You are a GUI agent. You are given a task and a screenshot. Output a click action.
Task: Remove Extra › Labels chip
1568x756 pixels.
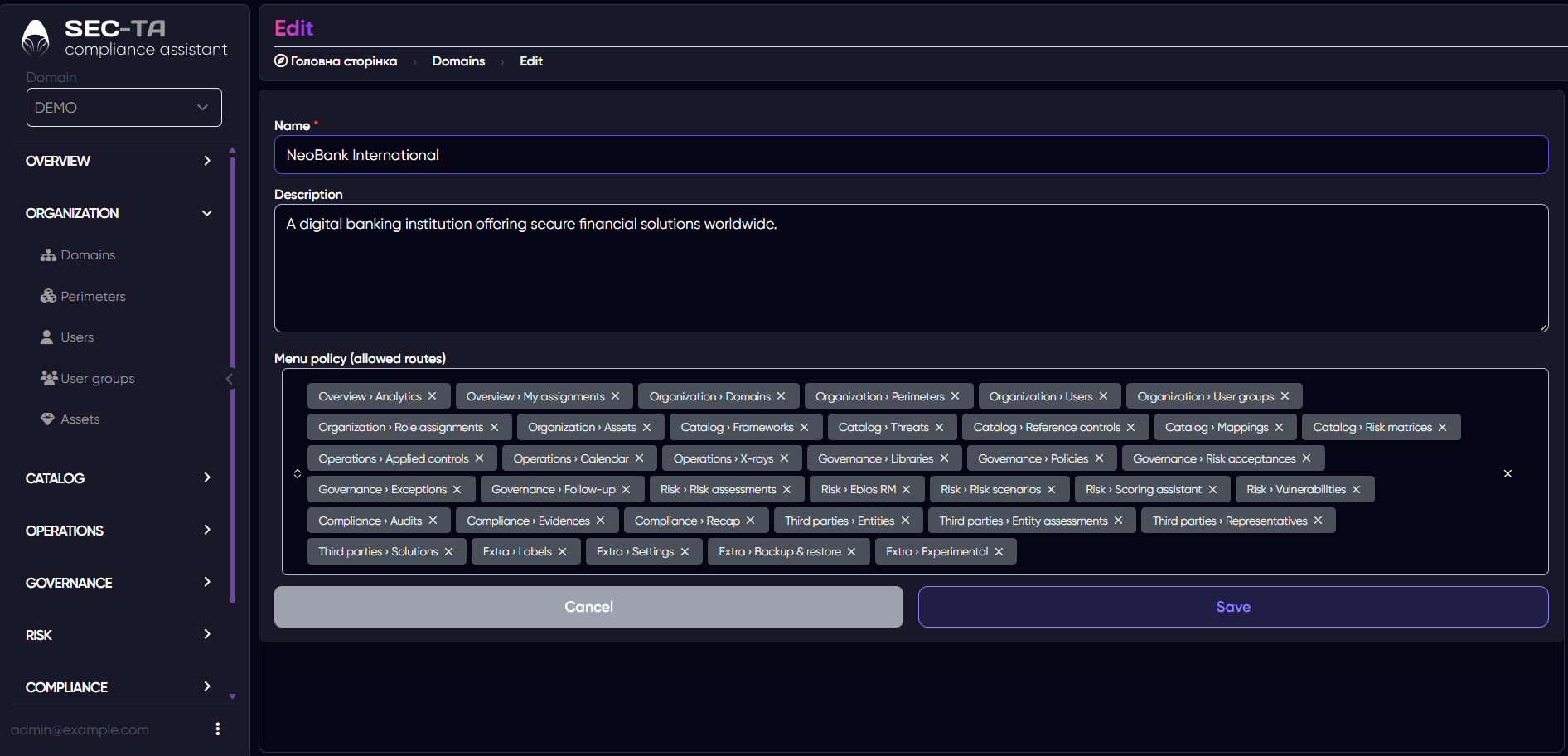coord(562,551)
